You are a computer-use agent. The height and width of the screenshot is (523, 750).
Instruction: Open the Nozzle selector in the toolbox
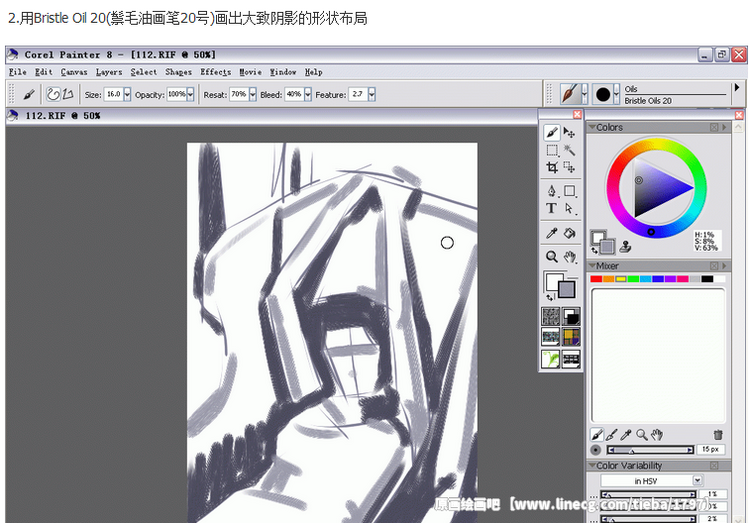571,359
